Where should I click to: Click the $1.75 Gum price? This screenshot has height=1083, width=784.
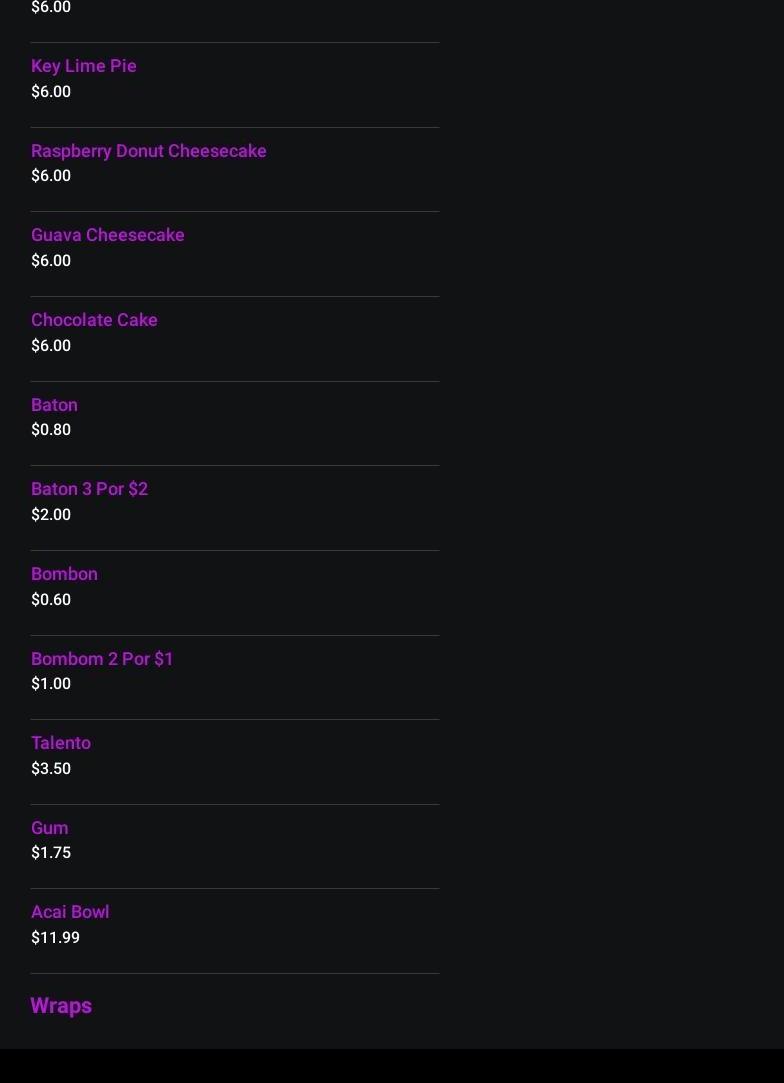click(x=51, y=853)
